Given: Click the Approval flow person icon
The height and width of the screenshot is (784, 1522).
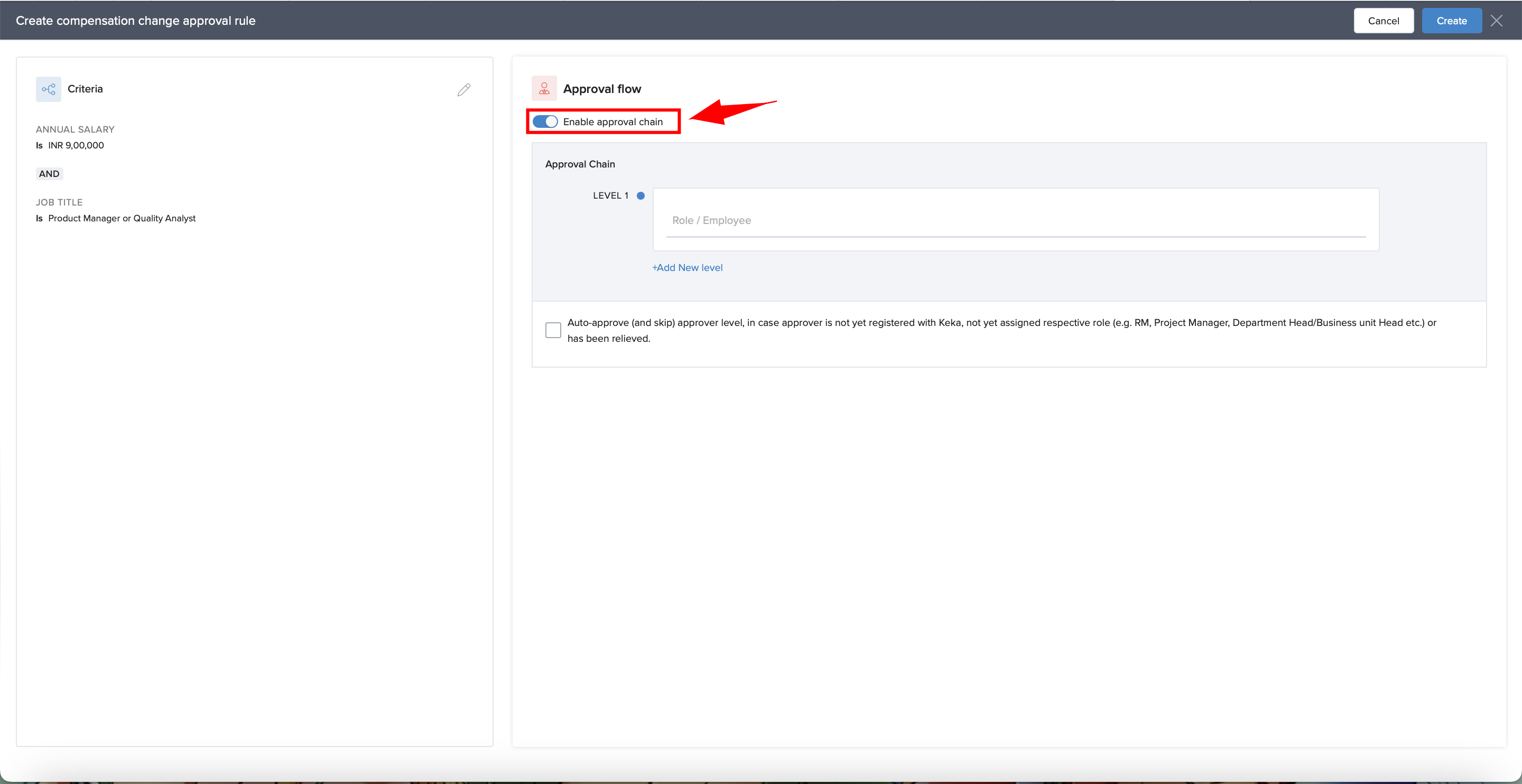Looking at the screenshot, I should coord(544,89).
